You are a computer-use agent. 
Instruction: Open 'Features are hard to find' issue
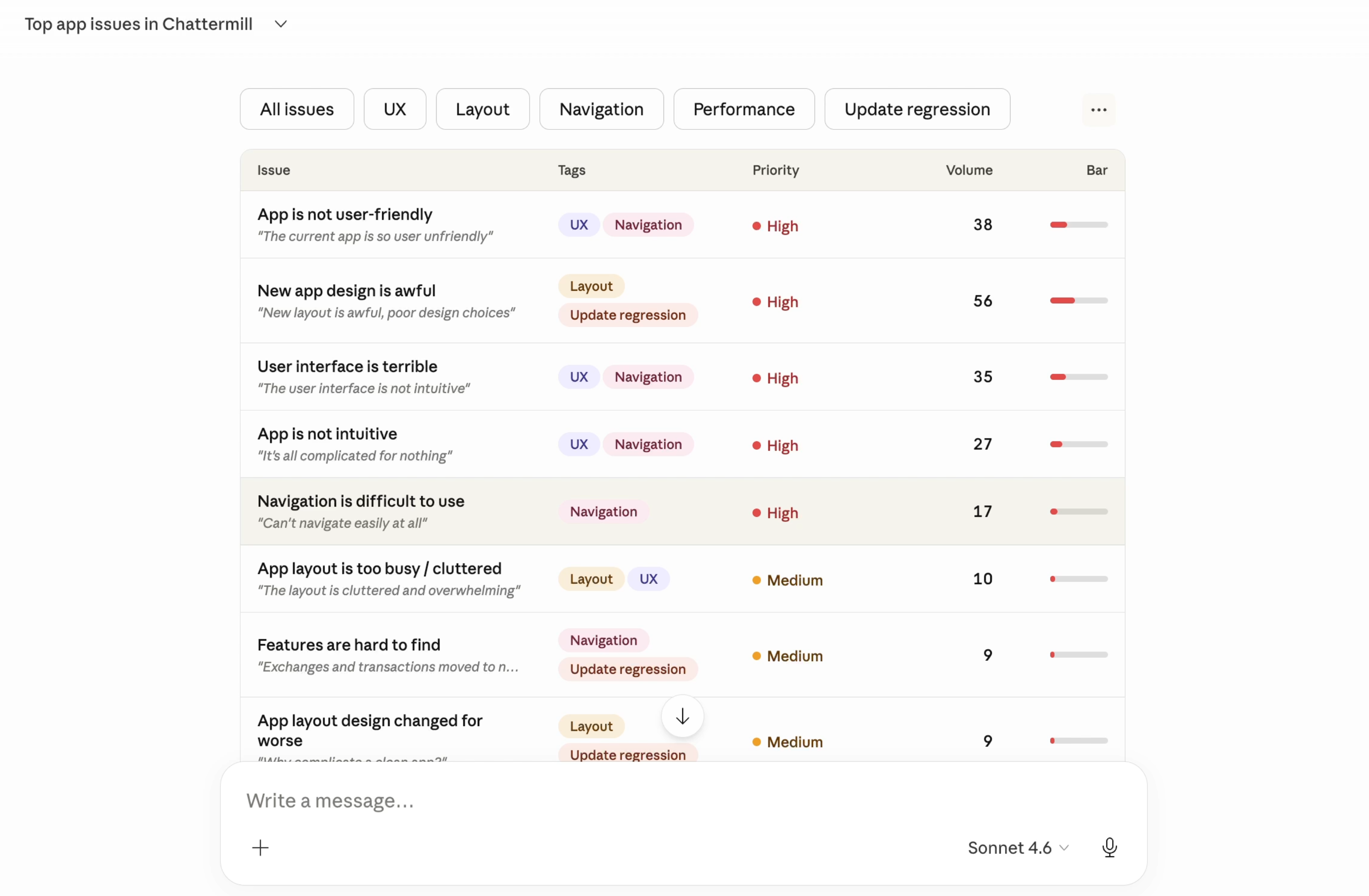click(349, 645)
